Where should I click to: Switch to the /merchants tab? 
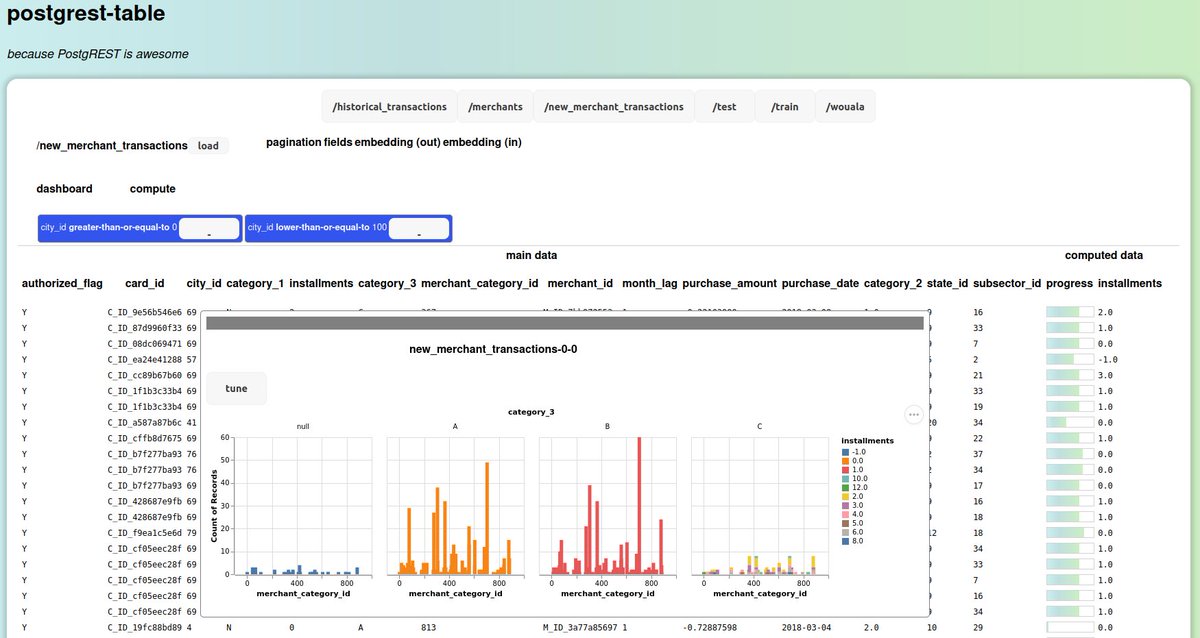tap(495, 106)
